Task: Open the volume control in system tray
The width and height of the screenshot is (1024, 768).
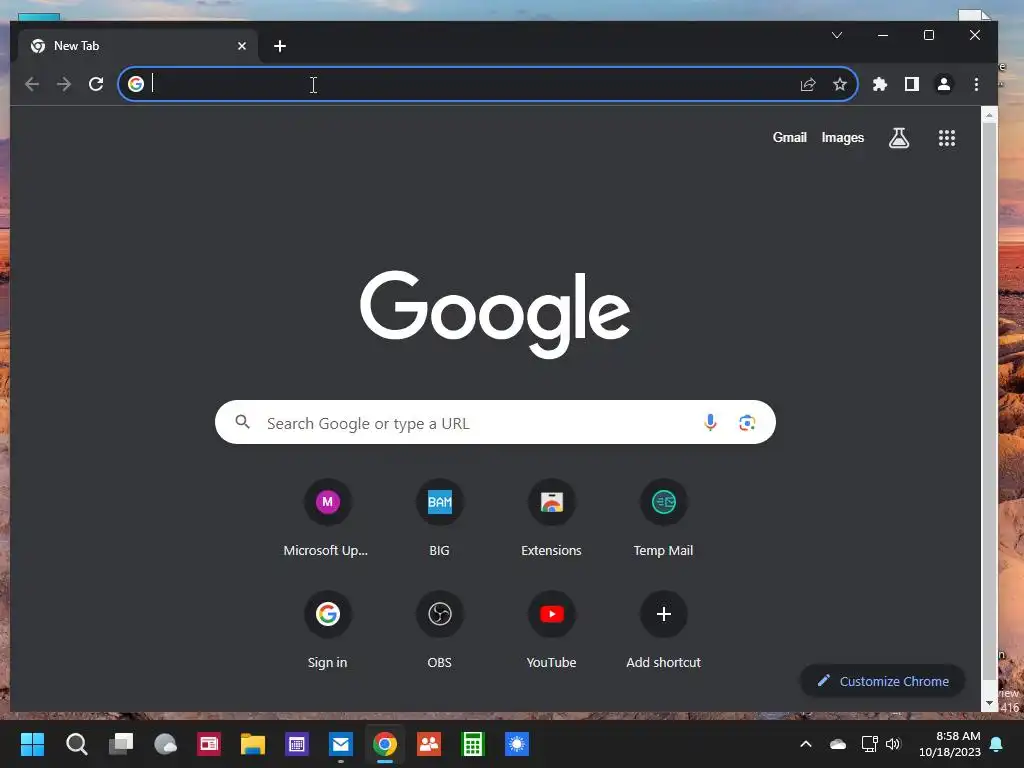Action: pyautogui.click(x=893, y=744)
